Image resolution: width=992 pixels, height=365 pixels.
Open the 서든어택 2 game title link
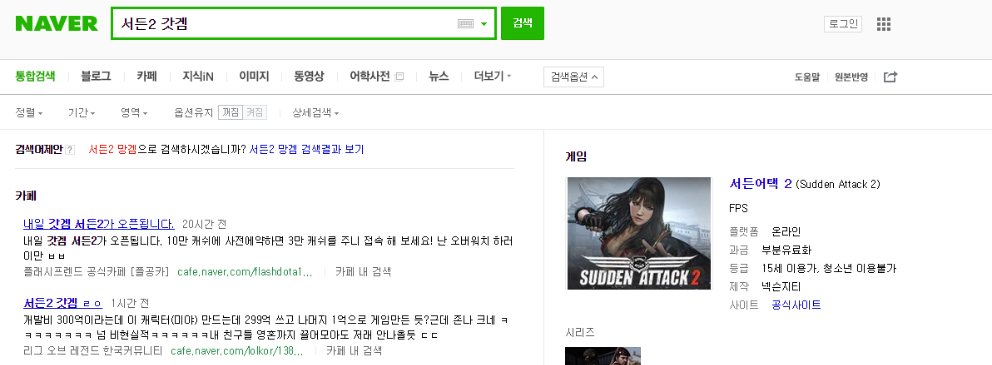[x=760, y=184]
